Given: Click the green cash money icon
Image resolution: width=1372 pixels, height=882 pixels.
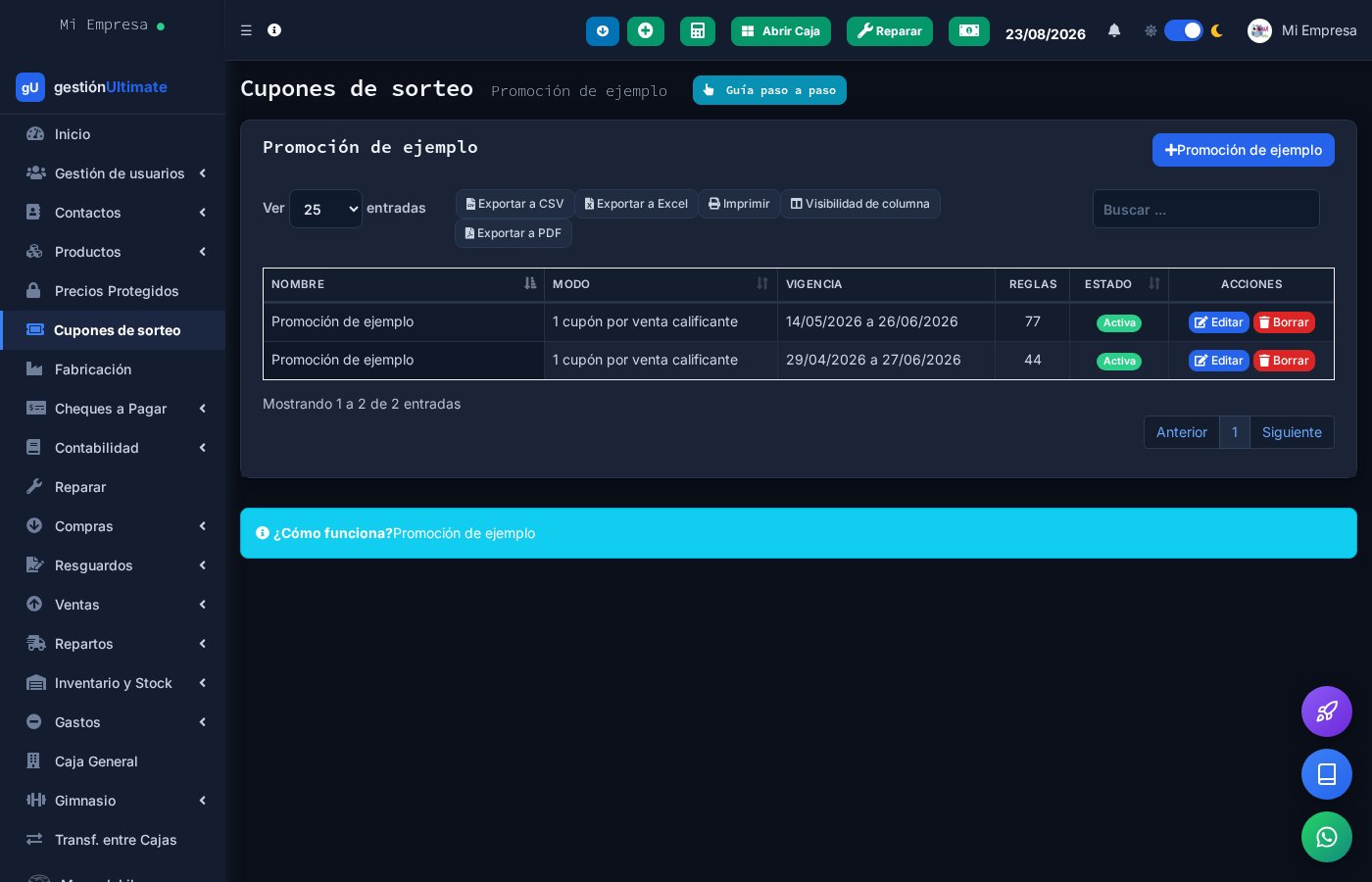Looking at the screenshot, I should click(969, 31).
